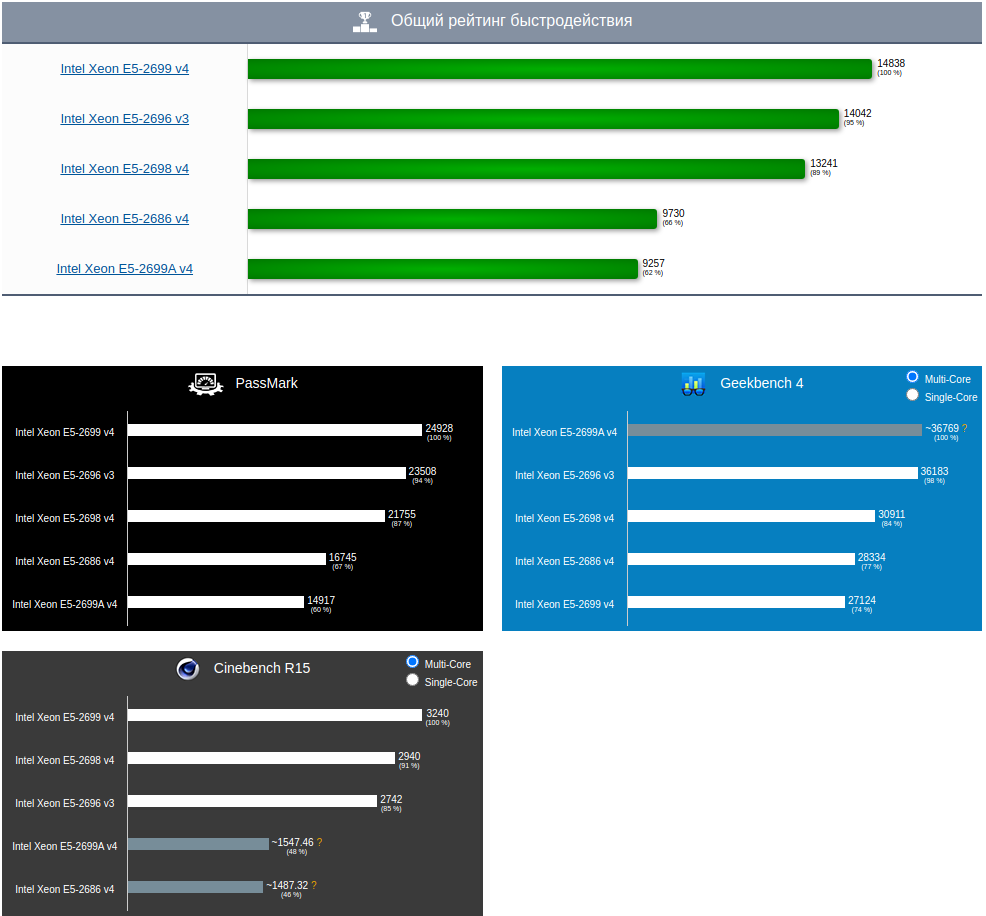Image resolution: width=986 pixels, height=916 pixels.
Task: Click the overall rating score 14838
Action: tap(891, 63)
